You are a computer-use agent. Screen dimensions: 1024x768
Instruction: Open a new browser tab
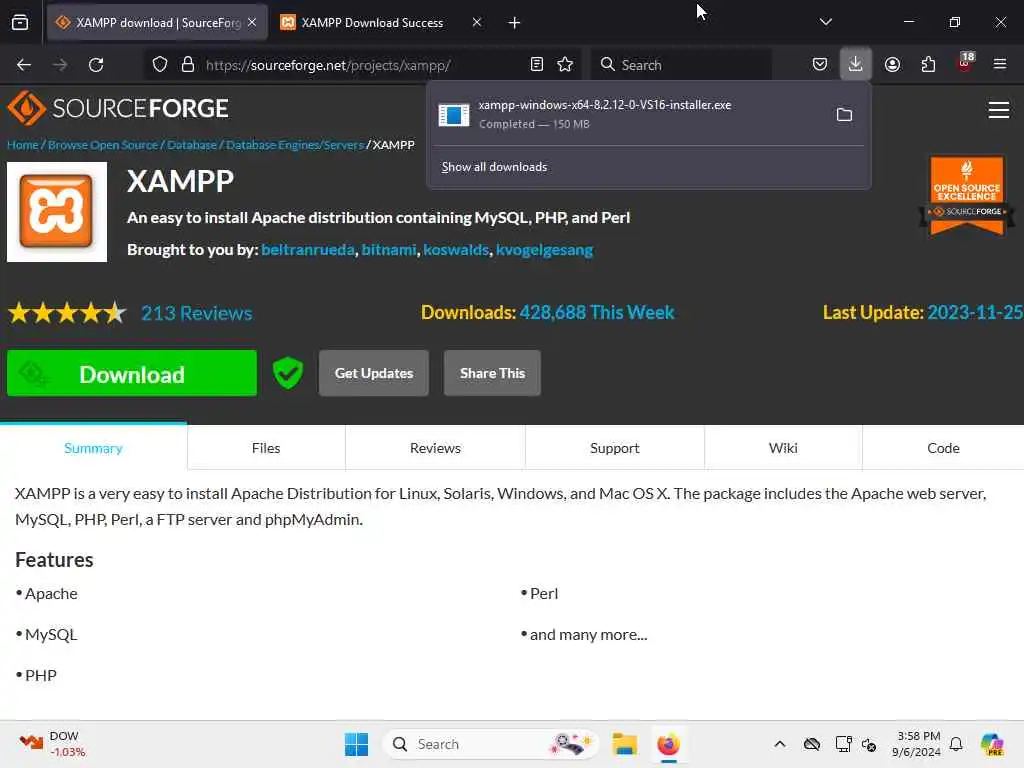point(515,23)
